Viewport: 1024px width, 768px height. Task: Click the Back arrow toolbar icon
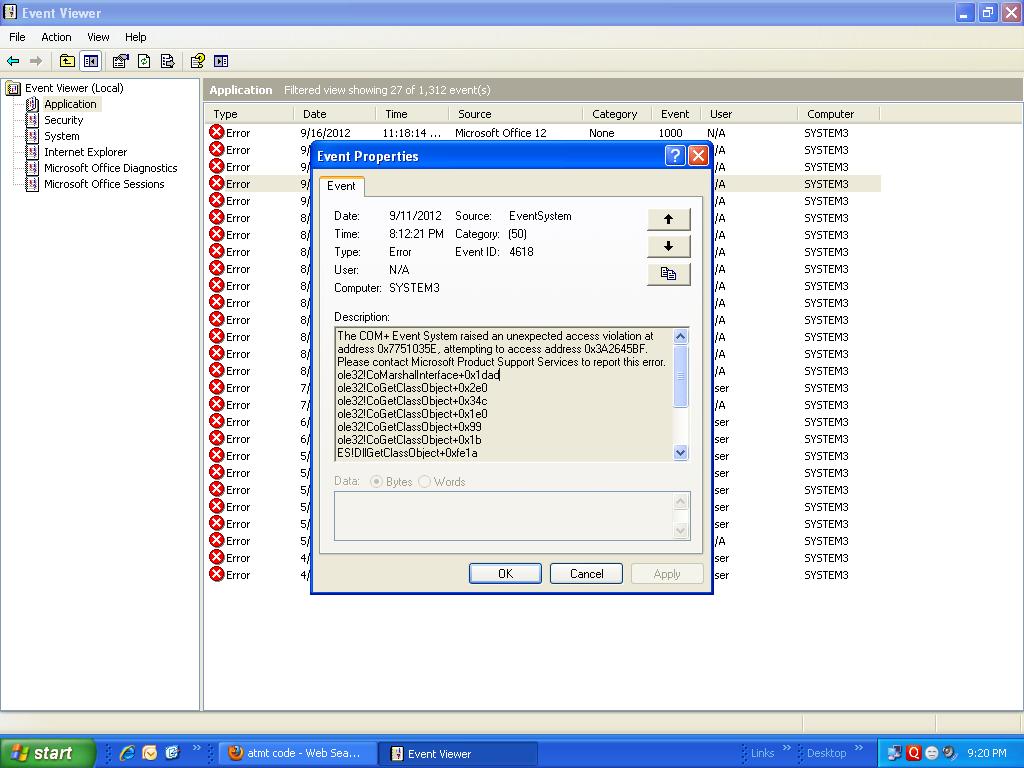pyautogui.click(x=13, y=61)
